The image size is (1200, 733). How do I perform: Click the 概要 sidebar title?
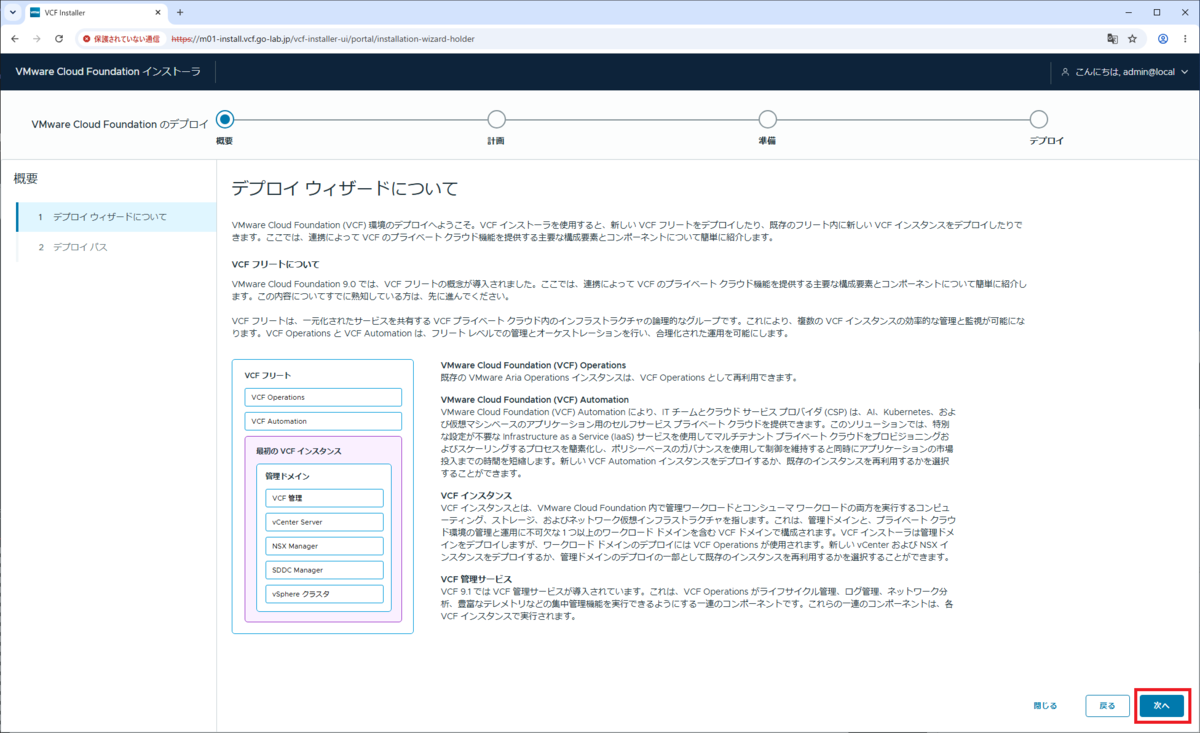coord(26,178)
